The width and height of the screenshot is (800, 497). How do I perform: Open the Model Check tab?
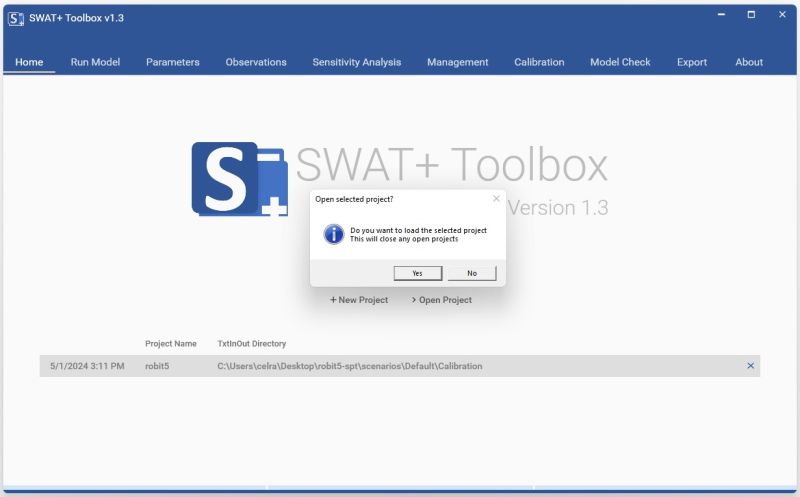coord(620,62)
